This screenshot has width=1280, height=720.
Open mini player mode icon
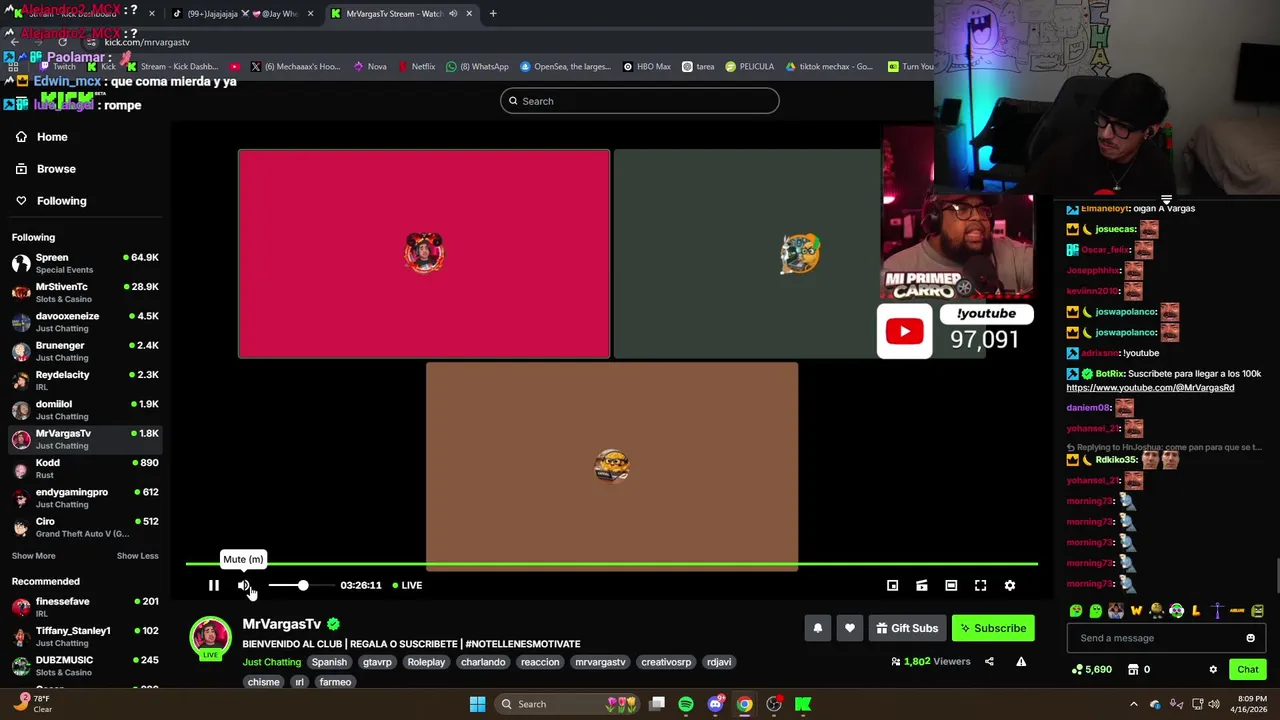pyautogui.click(x=892, y=585)
